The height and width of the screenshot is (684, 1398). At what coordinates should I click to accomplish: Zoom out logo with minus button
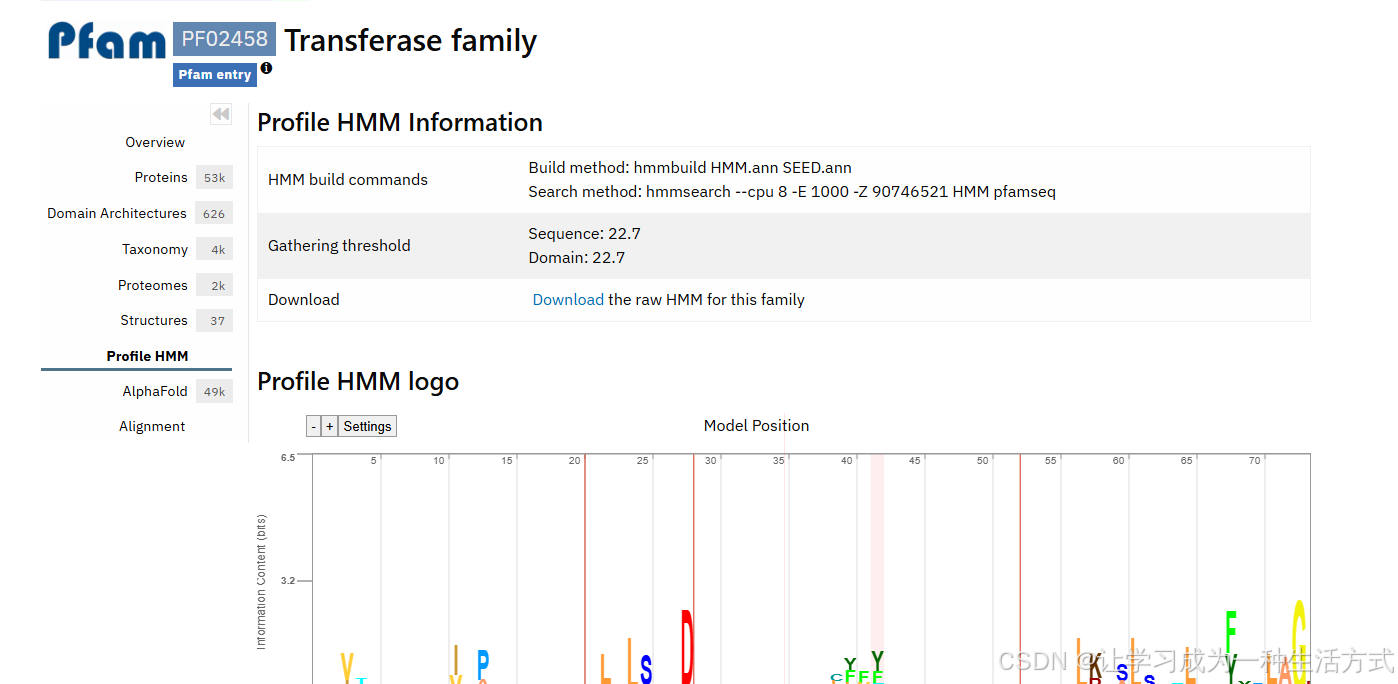314,426
